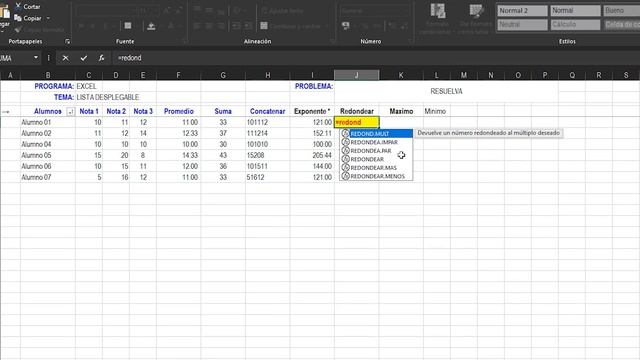Select REDONDEA.IMPAR from the autocomplete list
The height and width of the screenshot is (360, 640).
(376, 142)
